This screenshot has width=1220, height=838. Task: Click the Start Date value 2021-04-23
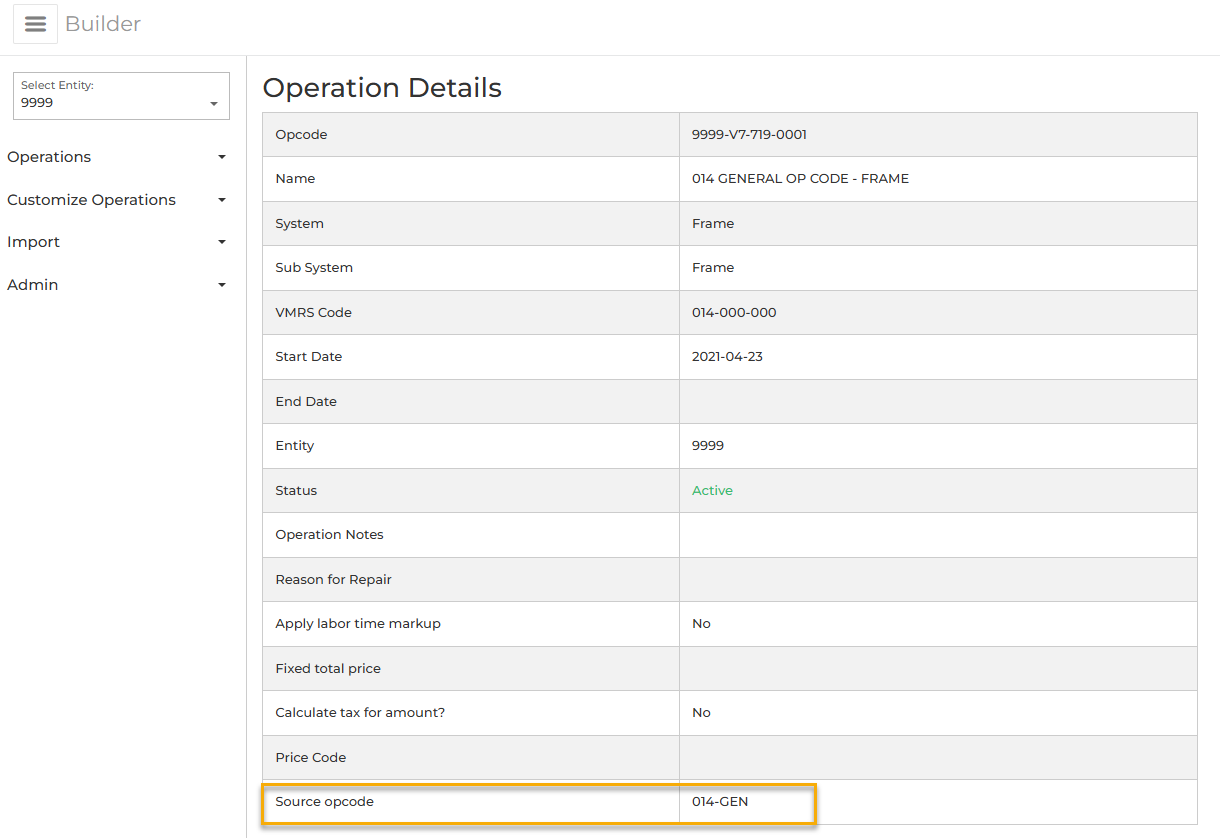click(x=727, y=357)
